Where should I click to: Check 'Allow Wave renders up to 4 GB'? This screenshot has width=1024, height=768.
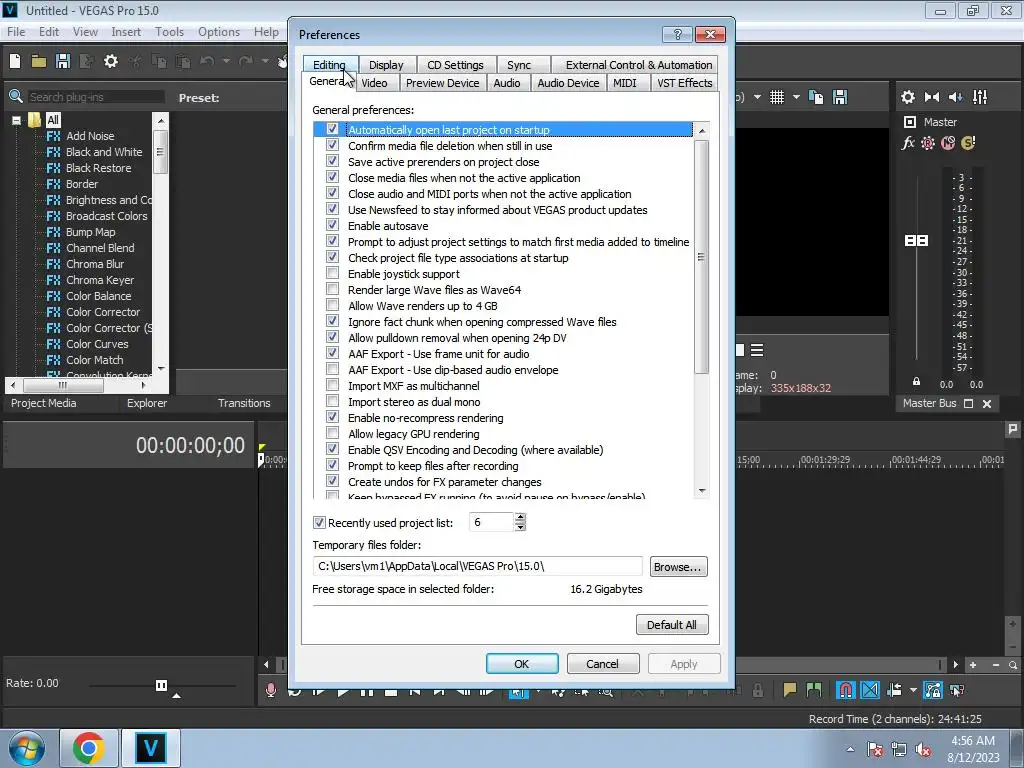[x=332, y=306]
